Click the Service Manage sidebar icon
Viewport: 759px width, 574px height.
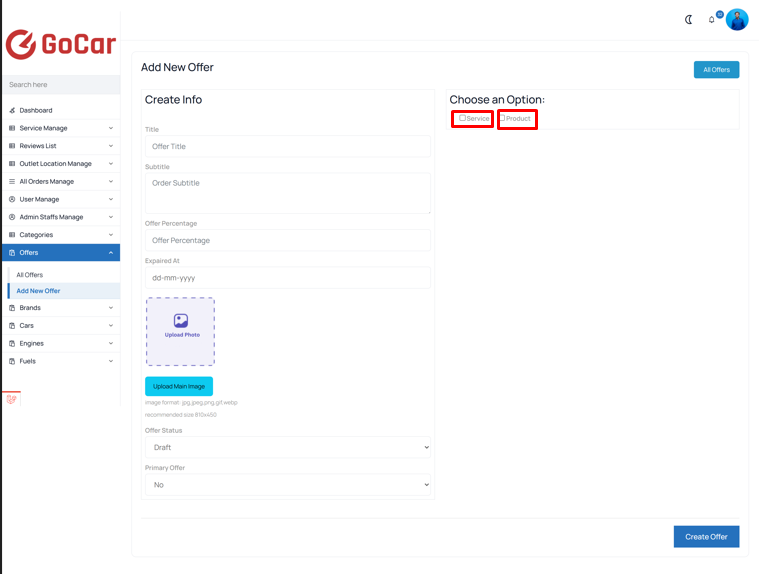12,128
